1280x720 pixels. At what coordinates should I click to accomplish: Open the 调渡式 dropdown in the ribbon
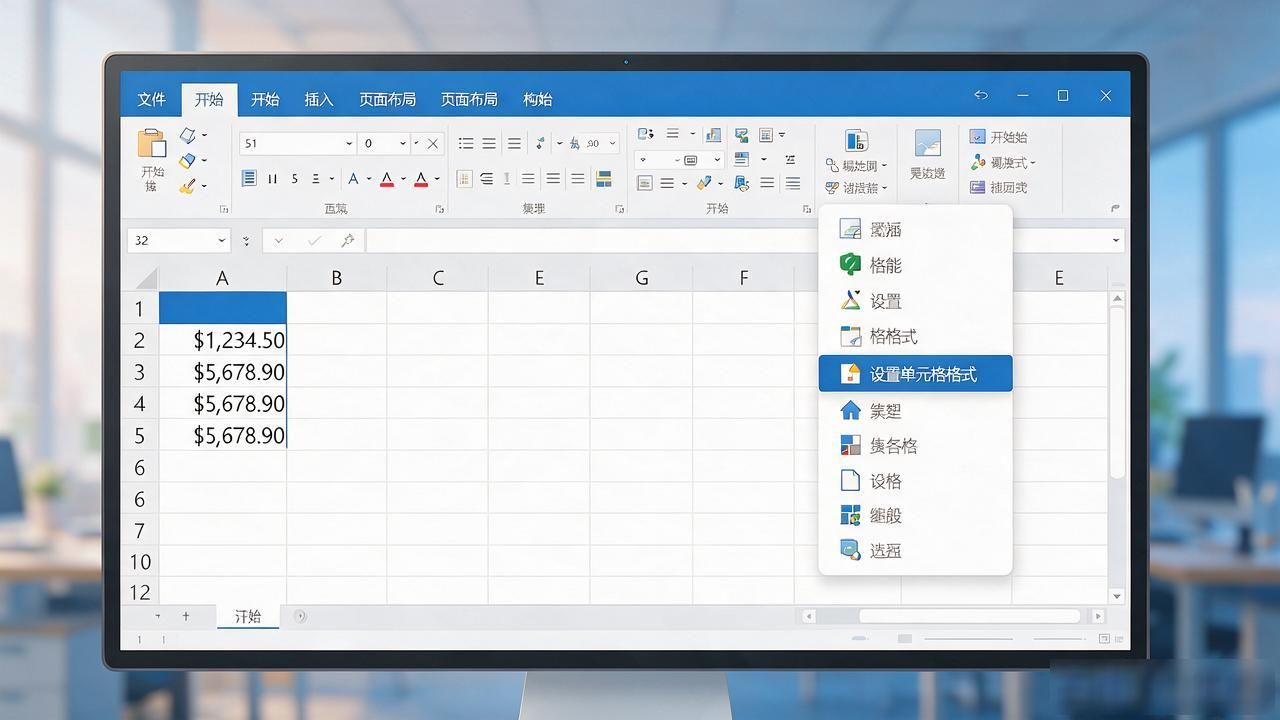(1004, 162)
